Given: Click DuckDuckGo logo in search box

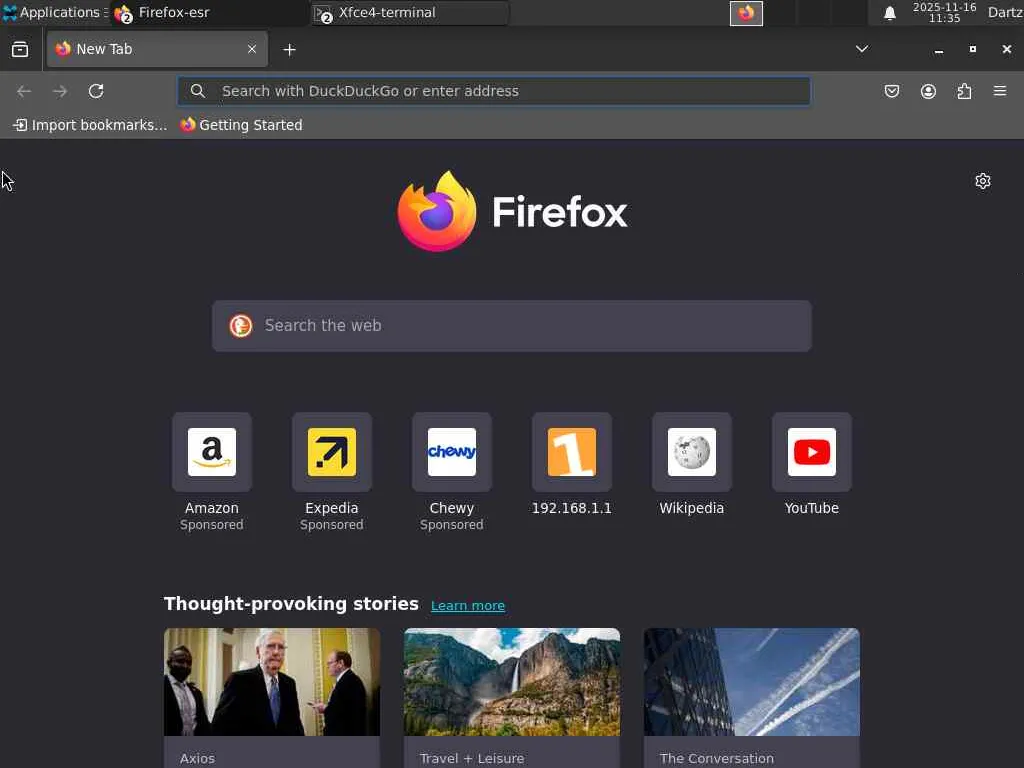Looking at the screenshot, I should [240, 326].
